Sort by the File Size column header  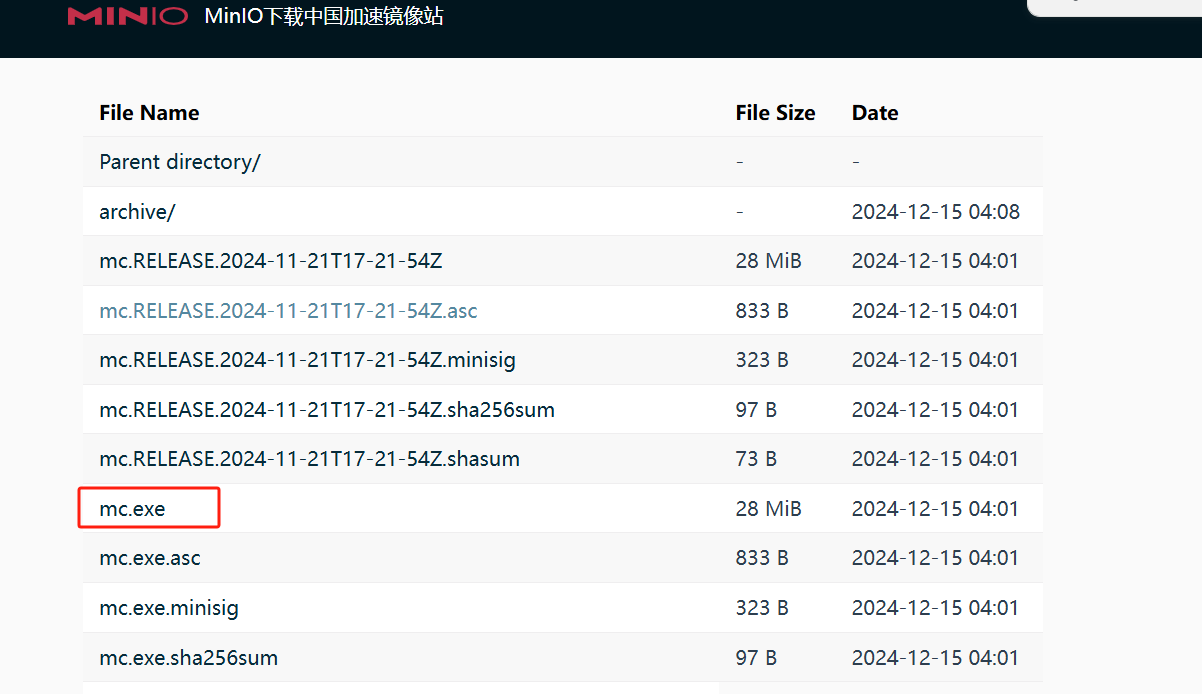775,113
